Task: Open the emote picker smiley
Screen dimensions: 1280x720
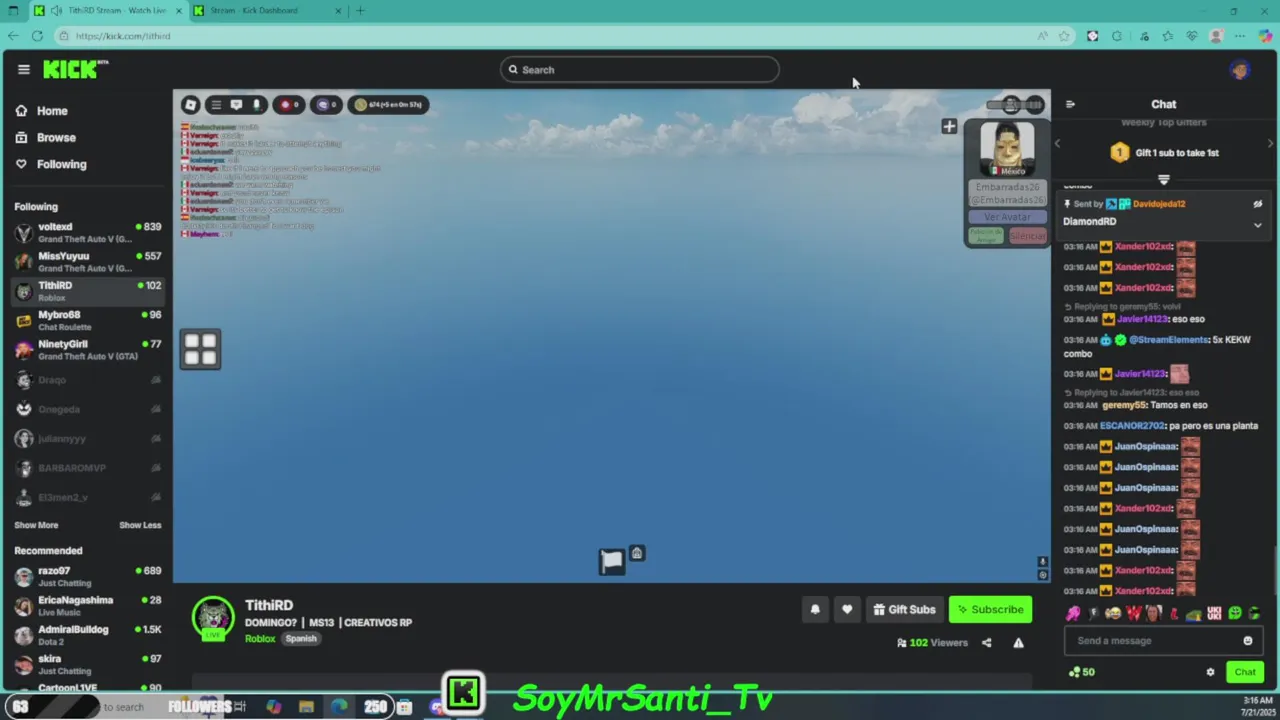Action: tap(1248, 641)
